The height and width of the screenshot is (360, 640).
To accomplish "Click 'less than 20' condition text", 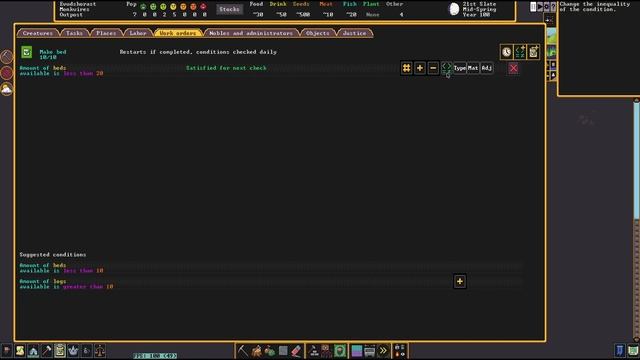I will point(83,73).
